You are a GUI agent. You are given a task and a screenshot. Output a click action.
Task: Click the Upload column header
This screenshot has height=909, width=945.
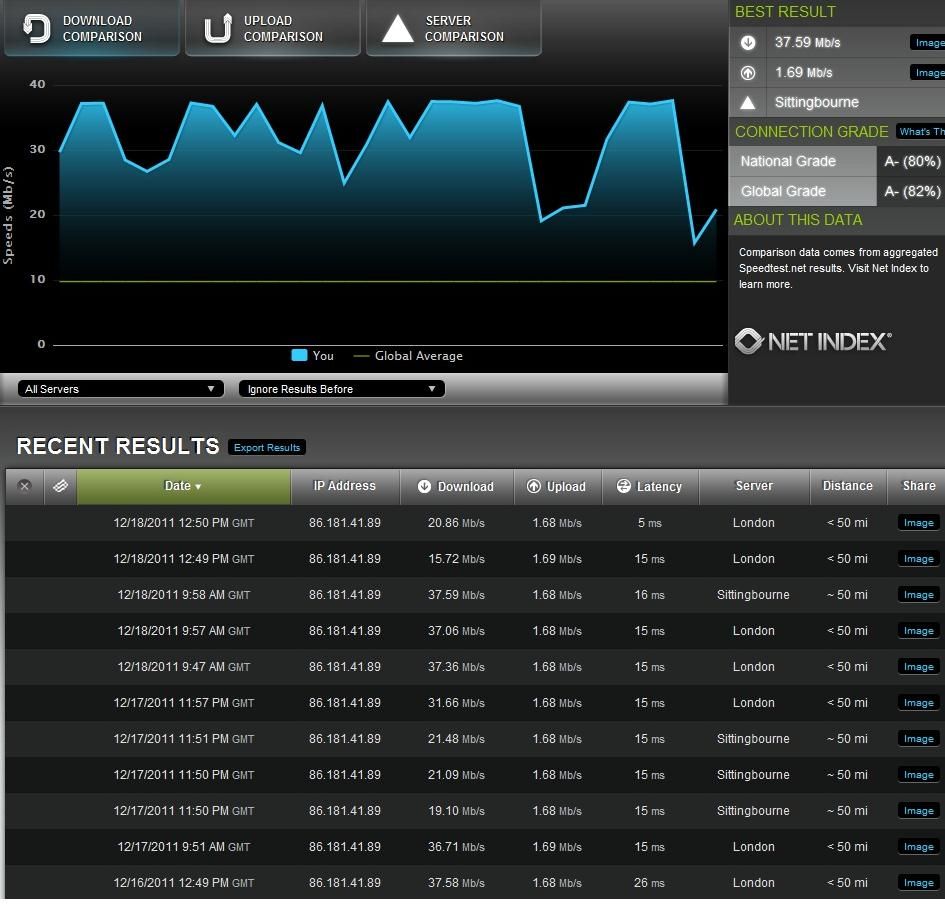[557, 487]
